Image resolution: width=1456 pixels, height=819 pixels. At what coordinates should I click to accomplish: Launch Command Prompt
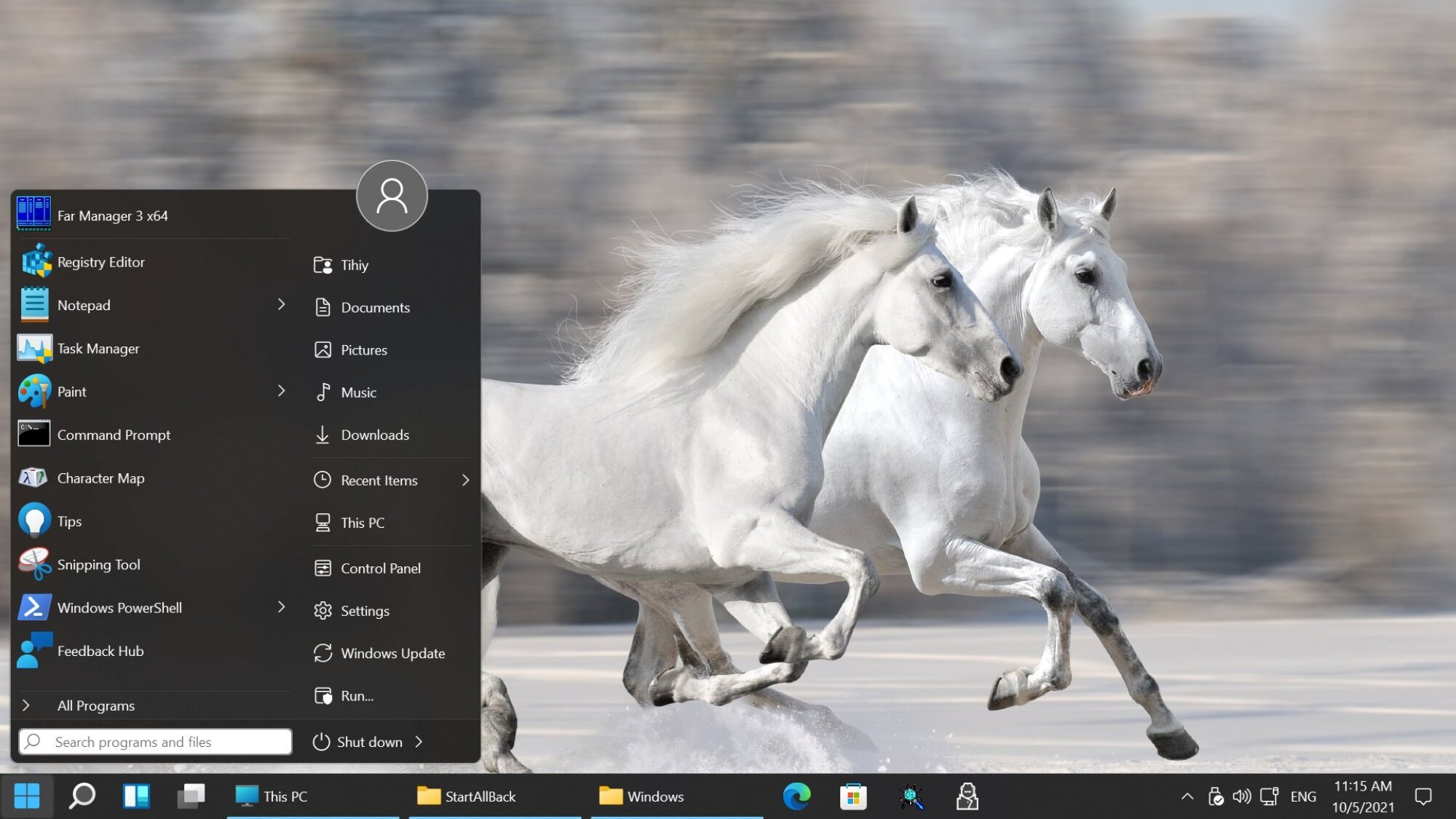click(x=114, y=434)
